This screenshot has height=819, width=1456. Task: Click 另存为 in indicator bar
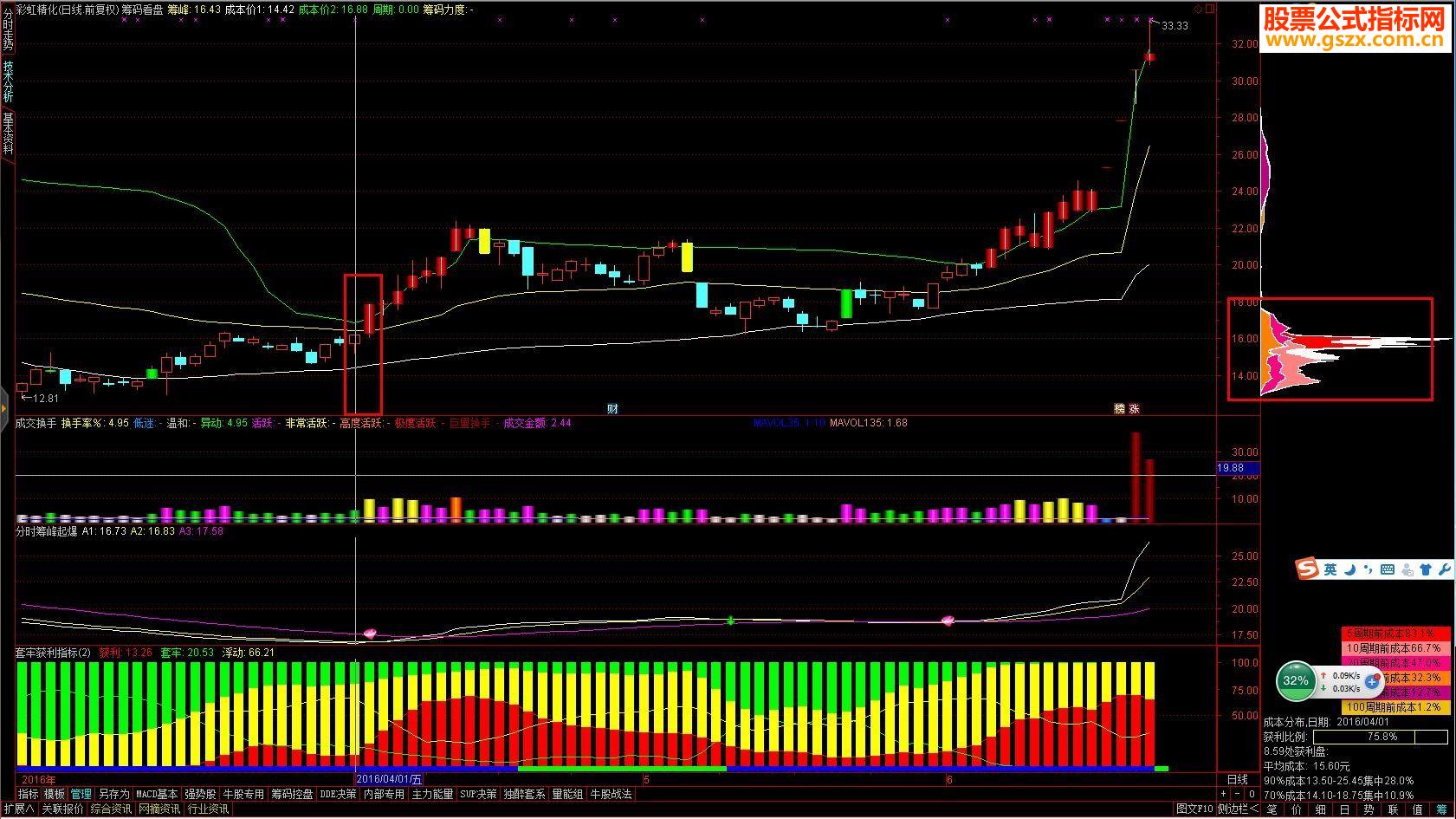click(113, 794)
